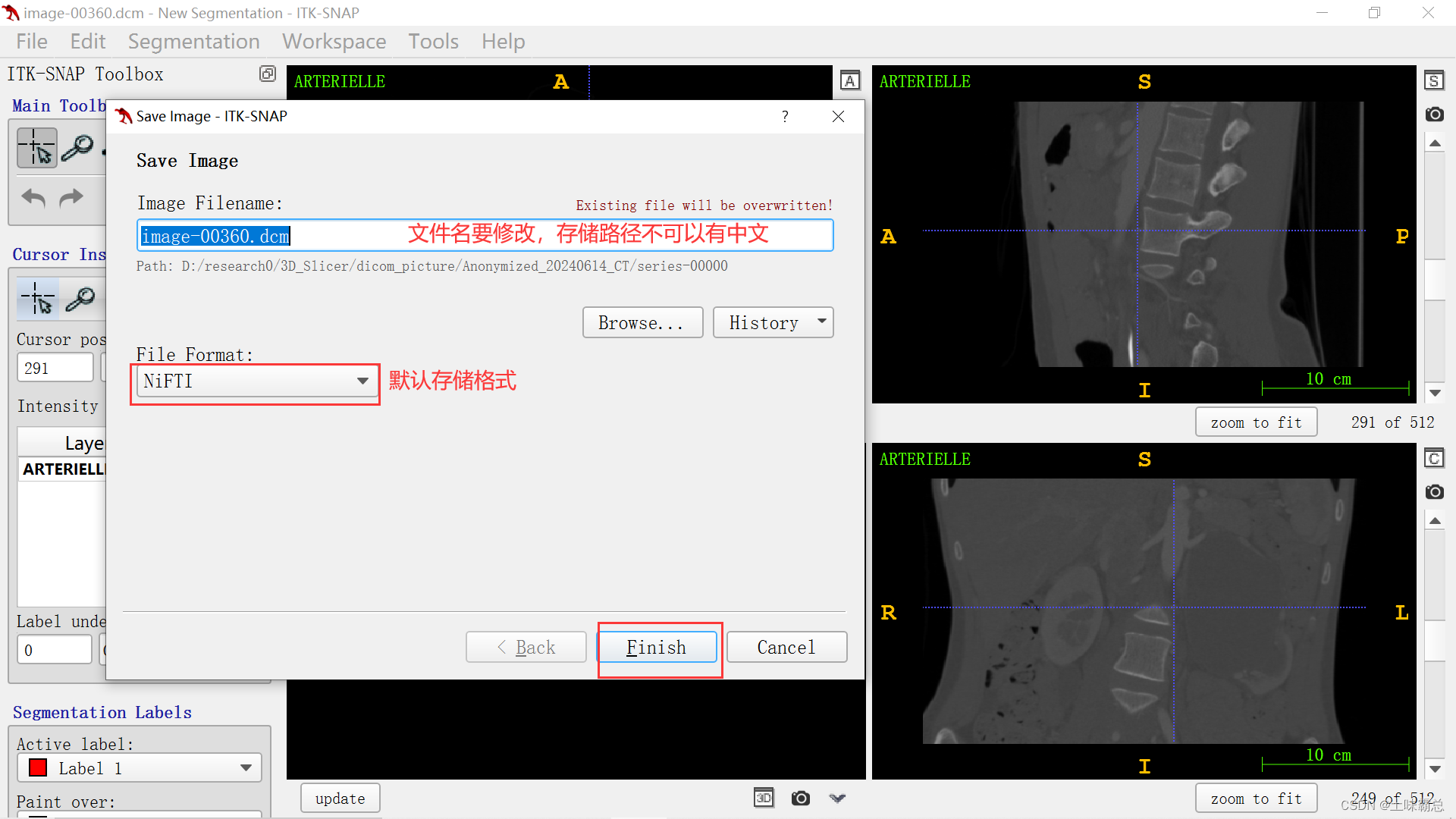Open the Active label dropdown

pyautogui.click(x=140, y=767)
